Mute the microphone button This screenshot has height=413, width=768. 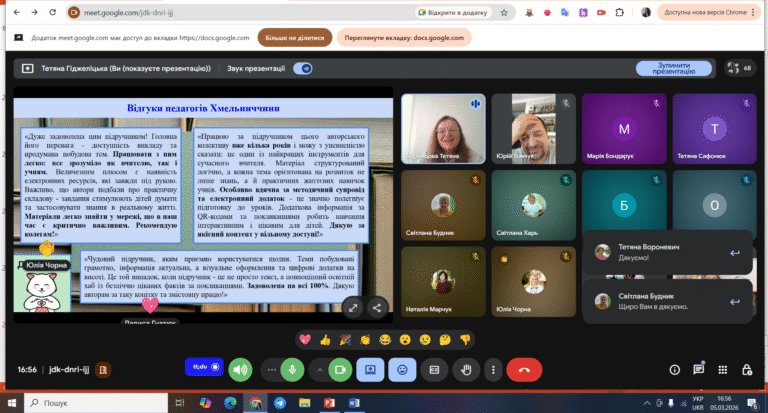tap(292, 370)
